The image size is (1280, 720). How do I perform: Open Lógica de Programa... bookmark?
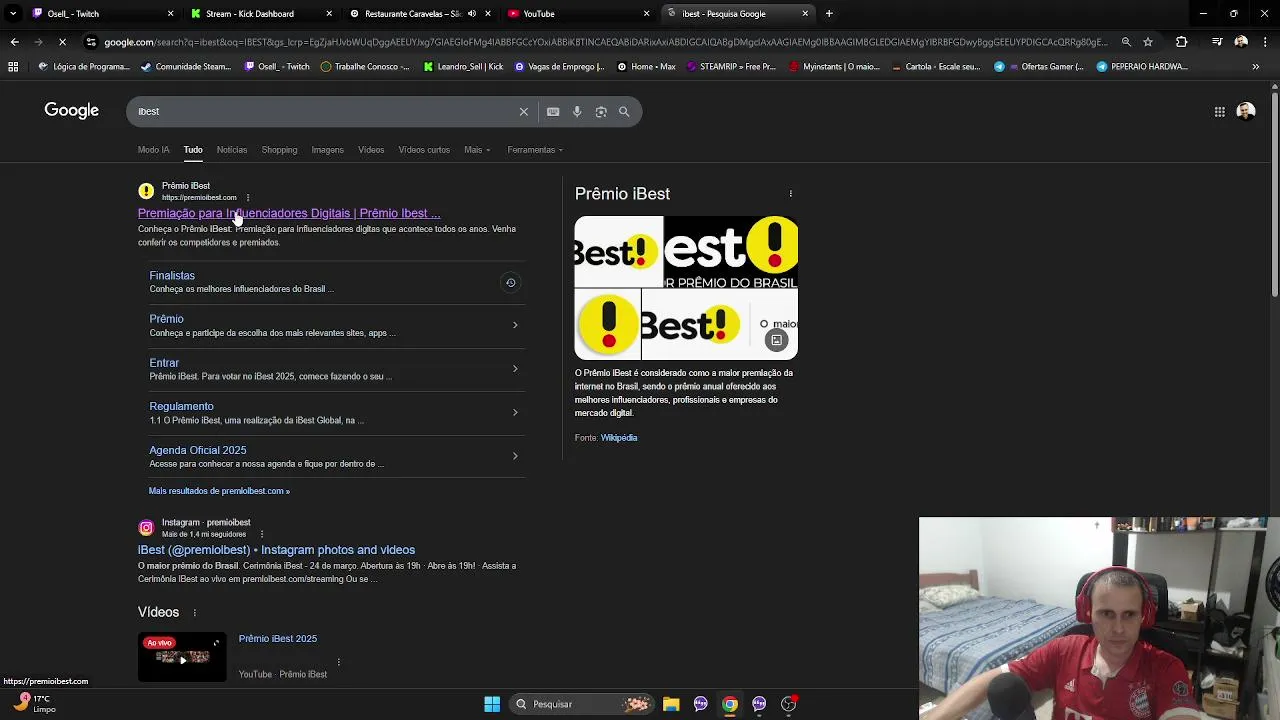pyautogui.click(x=84, y=67)
